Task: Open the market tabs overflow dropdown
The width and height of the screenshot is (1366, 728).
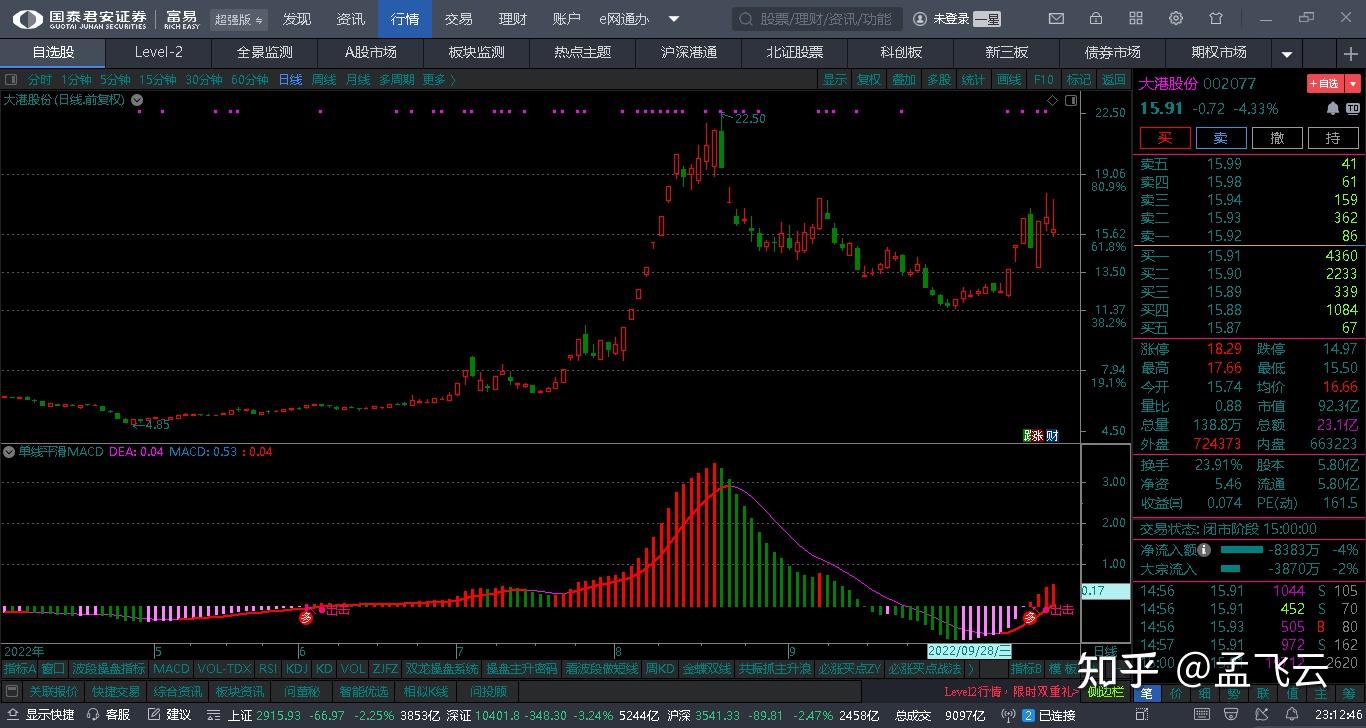Action: tap(1287, 53)
